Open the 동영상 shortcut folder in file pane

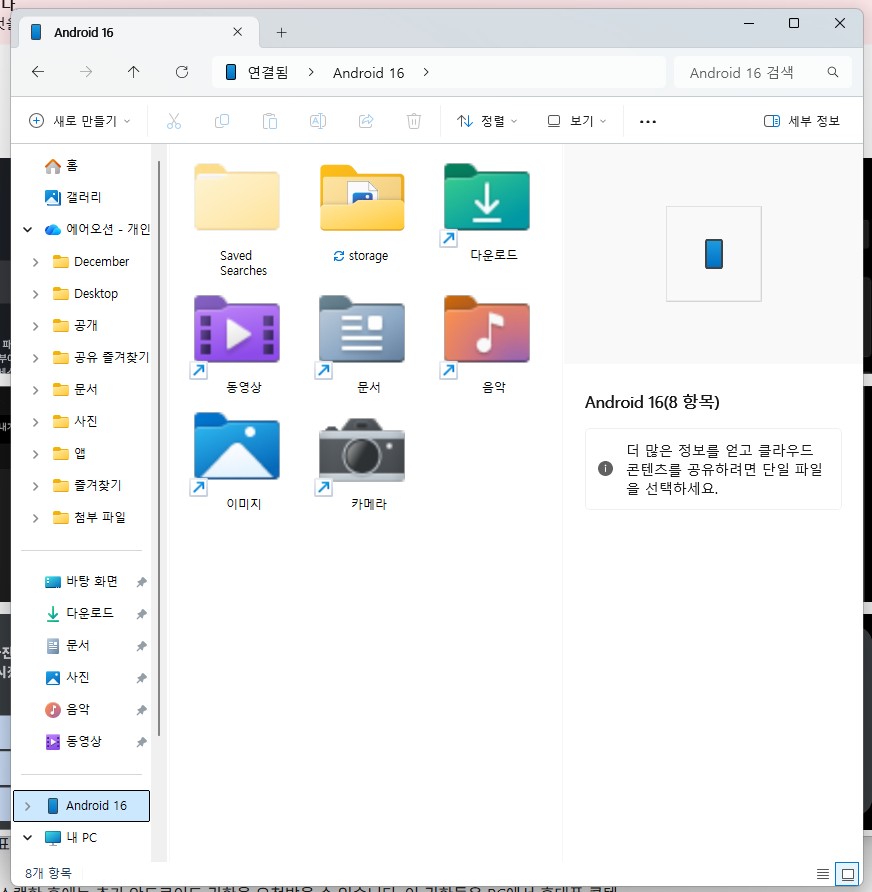(237, 345)
